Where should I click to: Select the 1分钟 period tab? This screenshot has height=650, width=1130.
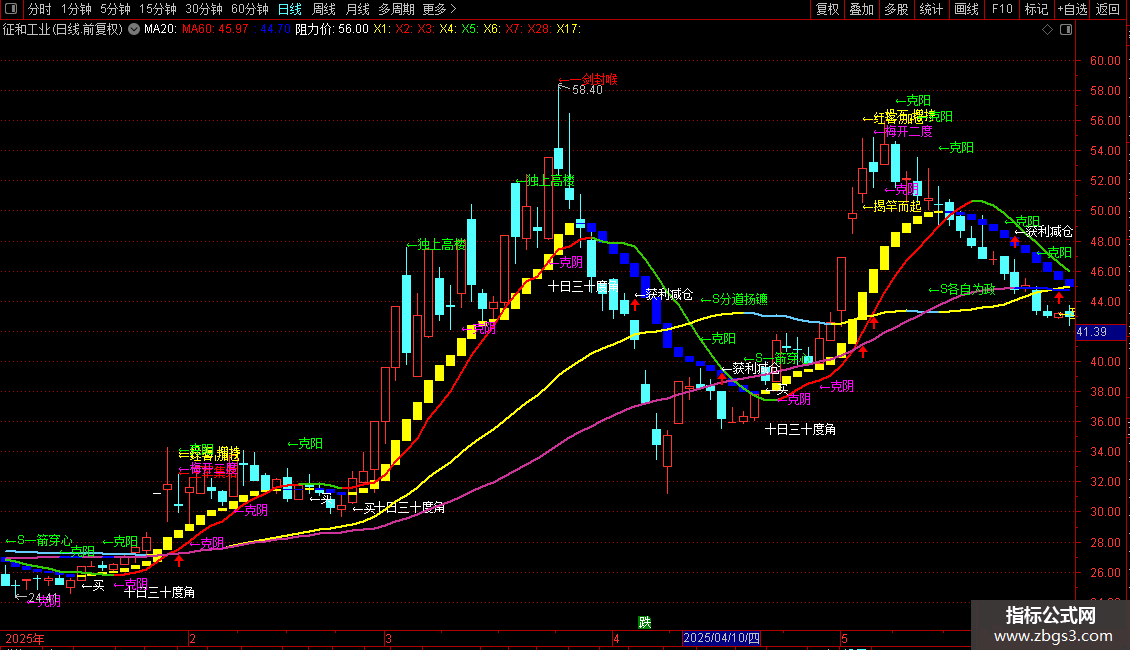pos(76,9)
